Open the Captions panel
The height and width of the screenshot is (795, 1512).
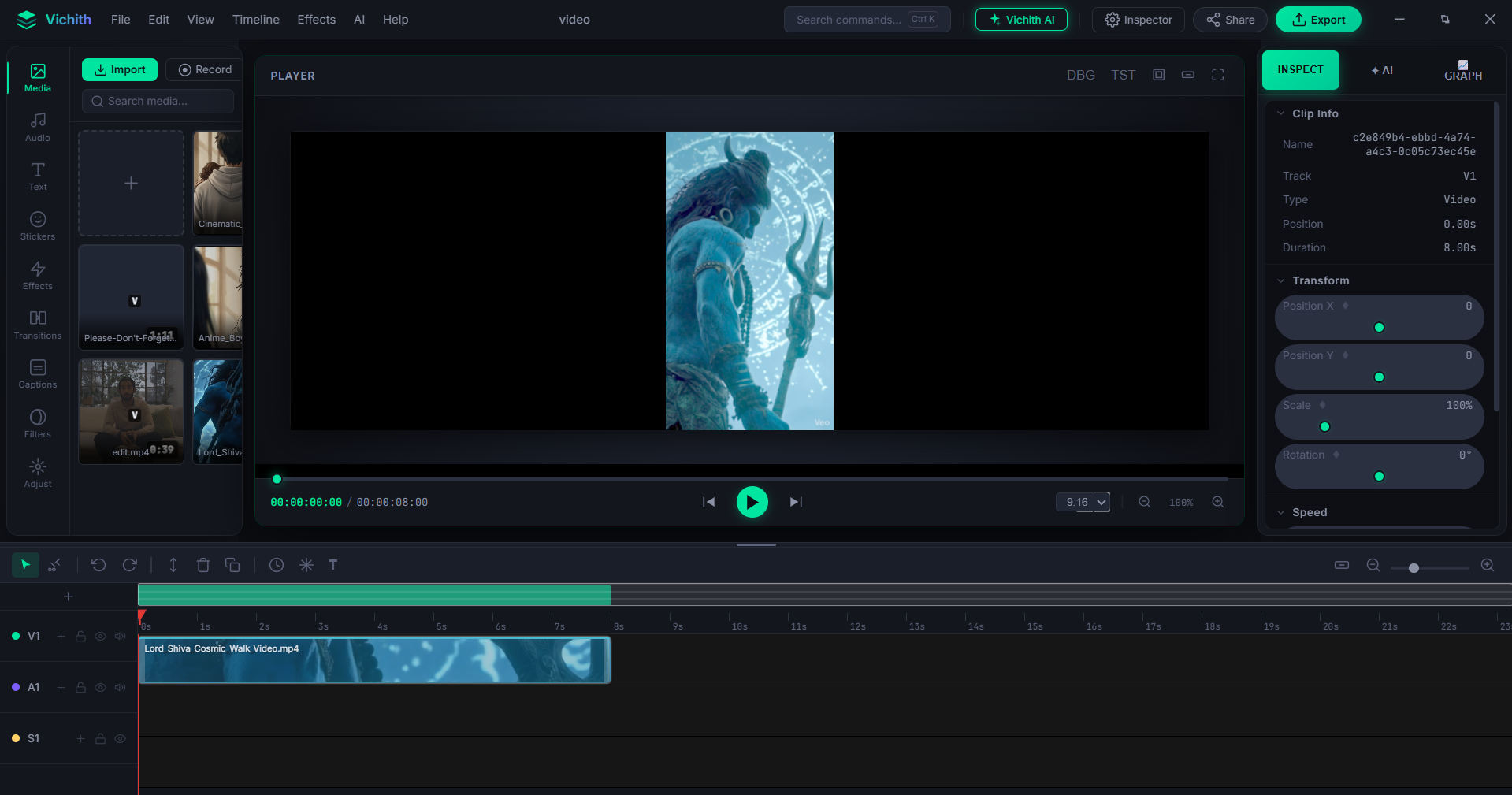37,374
